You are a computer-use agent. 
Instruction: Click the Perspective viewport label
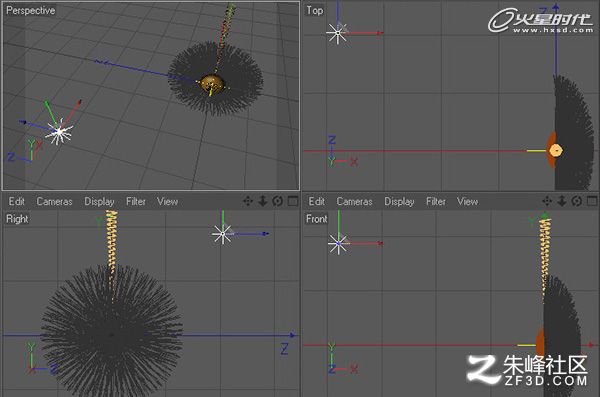coord(31,10)
